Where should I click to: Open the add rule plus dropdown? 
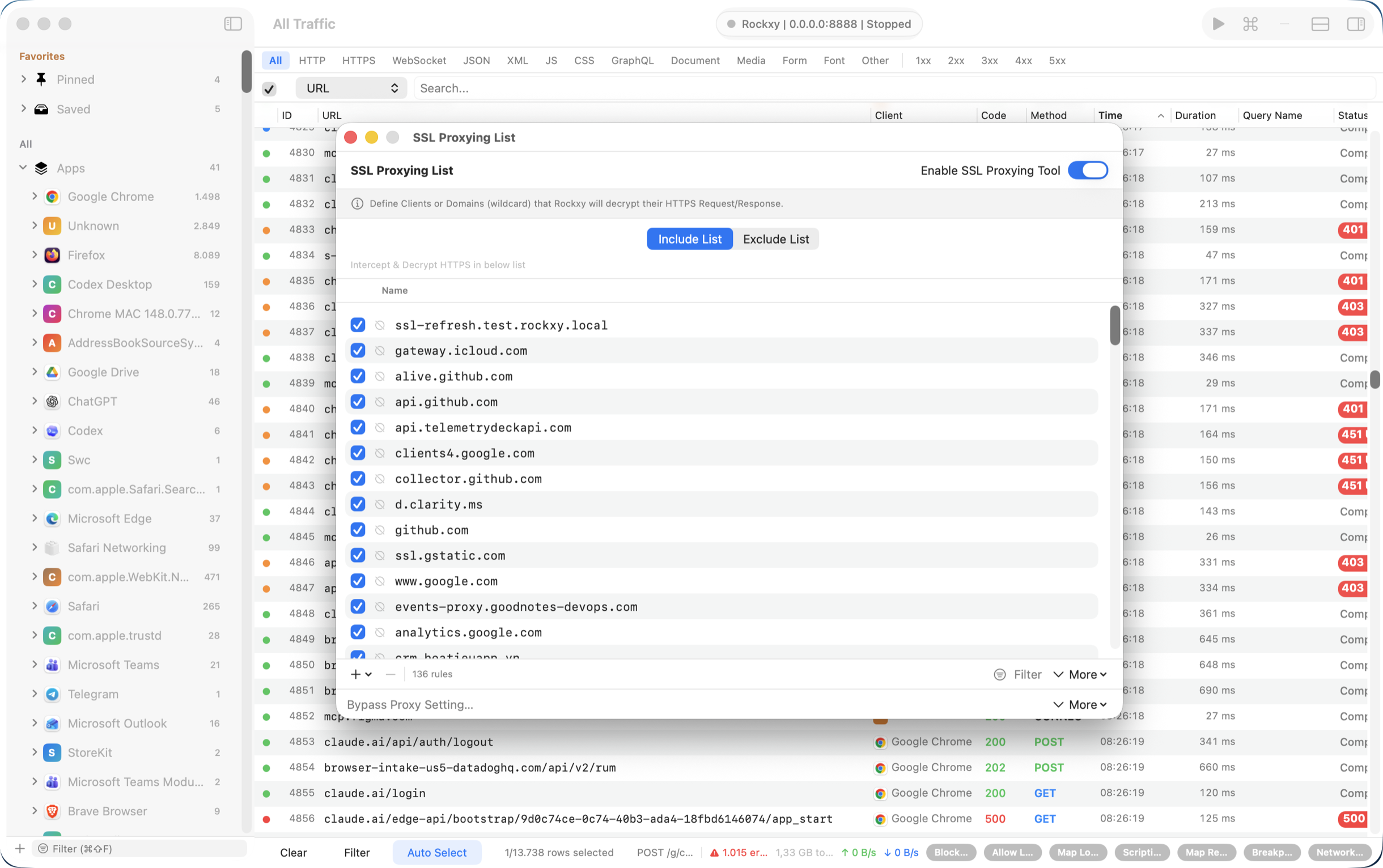pos(361,675)
